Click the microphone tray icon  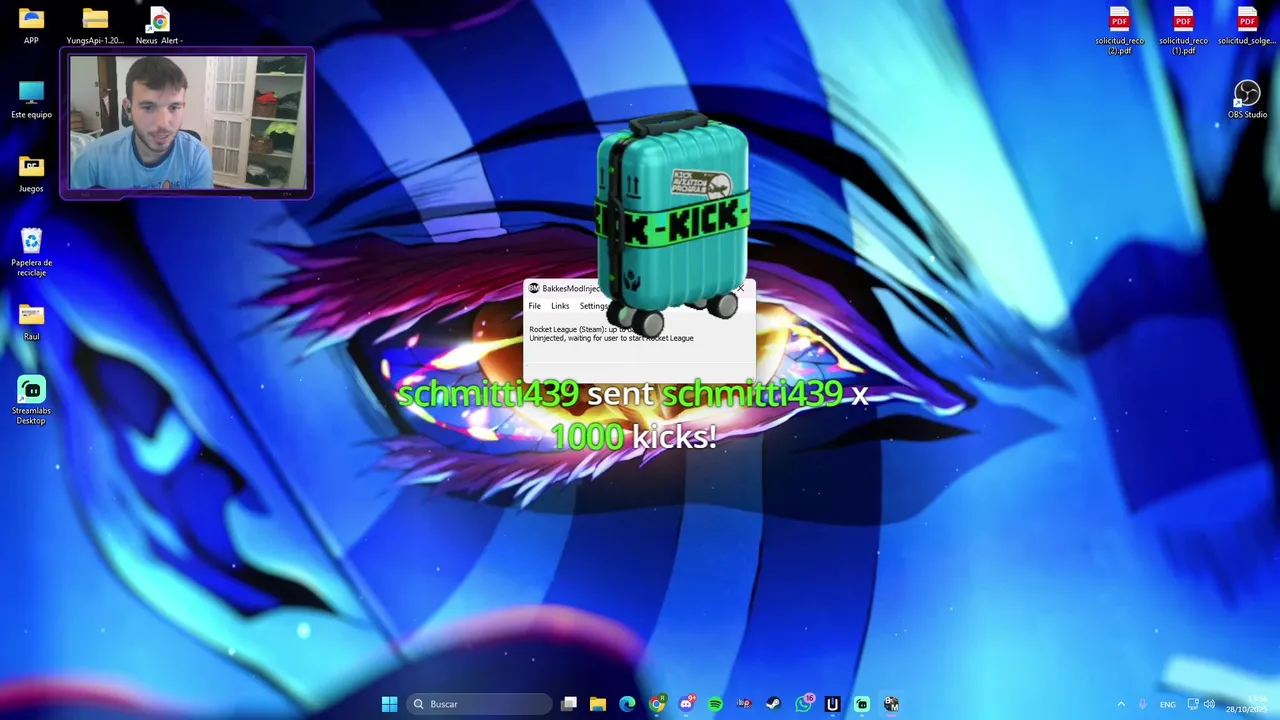coord(1143,704)
